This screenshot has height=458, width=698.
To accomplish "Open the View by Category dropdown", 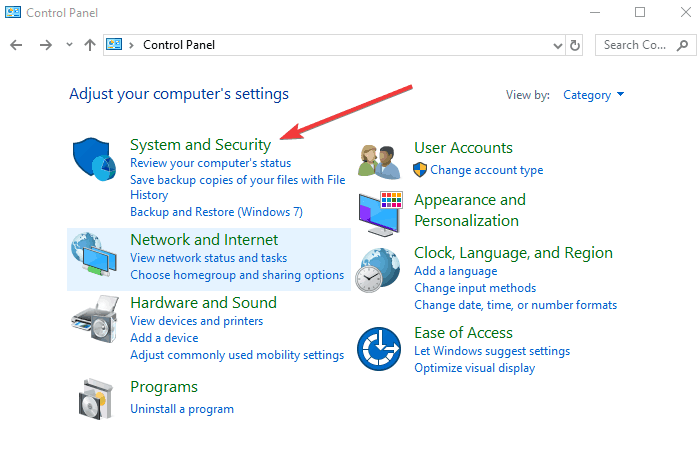I will tap(593, 95).
